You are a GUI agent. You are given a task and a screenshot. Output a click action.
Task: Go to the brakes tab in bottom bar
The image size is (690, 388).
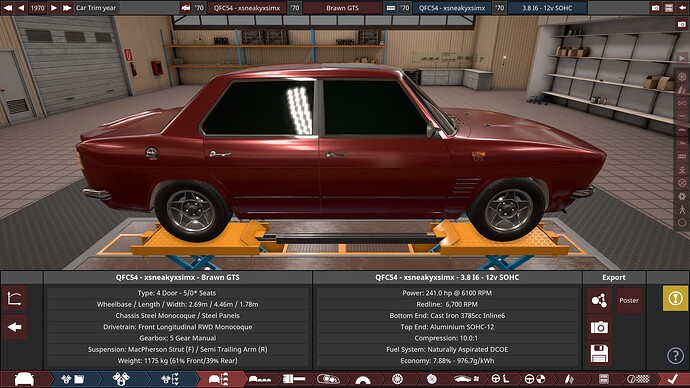click(x=432, y=379)
